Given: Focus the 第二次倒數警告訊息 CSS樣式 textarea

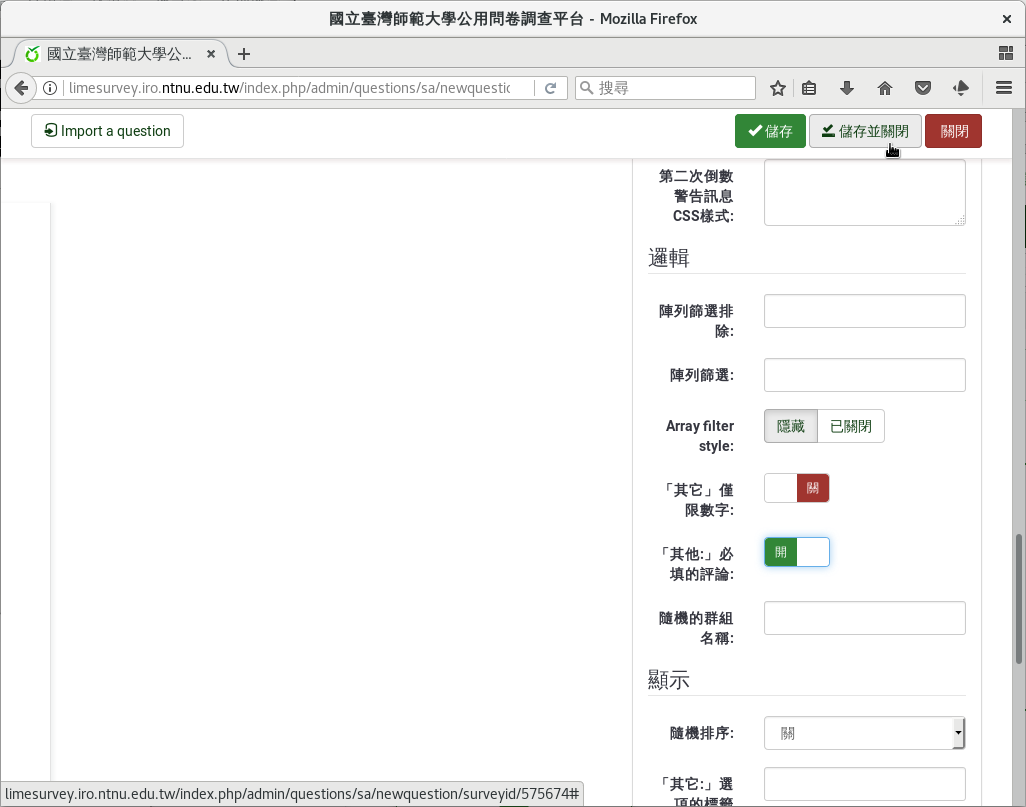Looking at the screenshot, I should tap(864, 192).
